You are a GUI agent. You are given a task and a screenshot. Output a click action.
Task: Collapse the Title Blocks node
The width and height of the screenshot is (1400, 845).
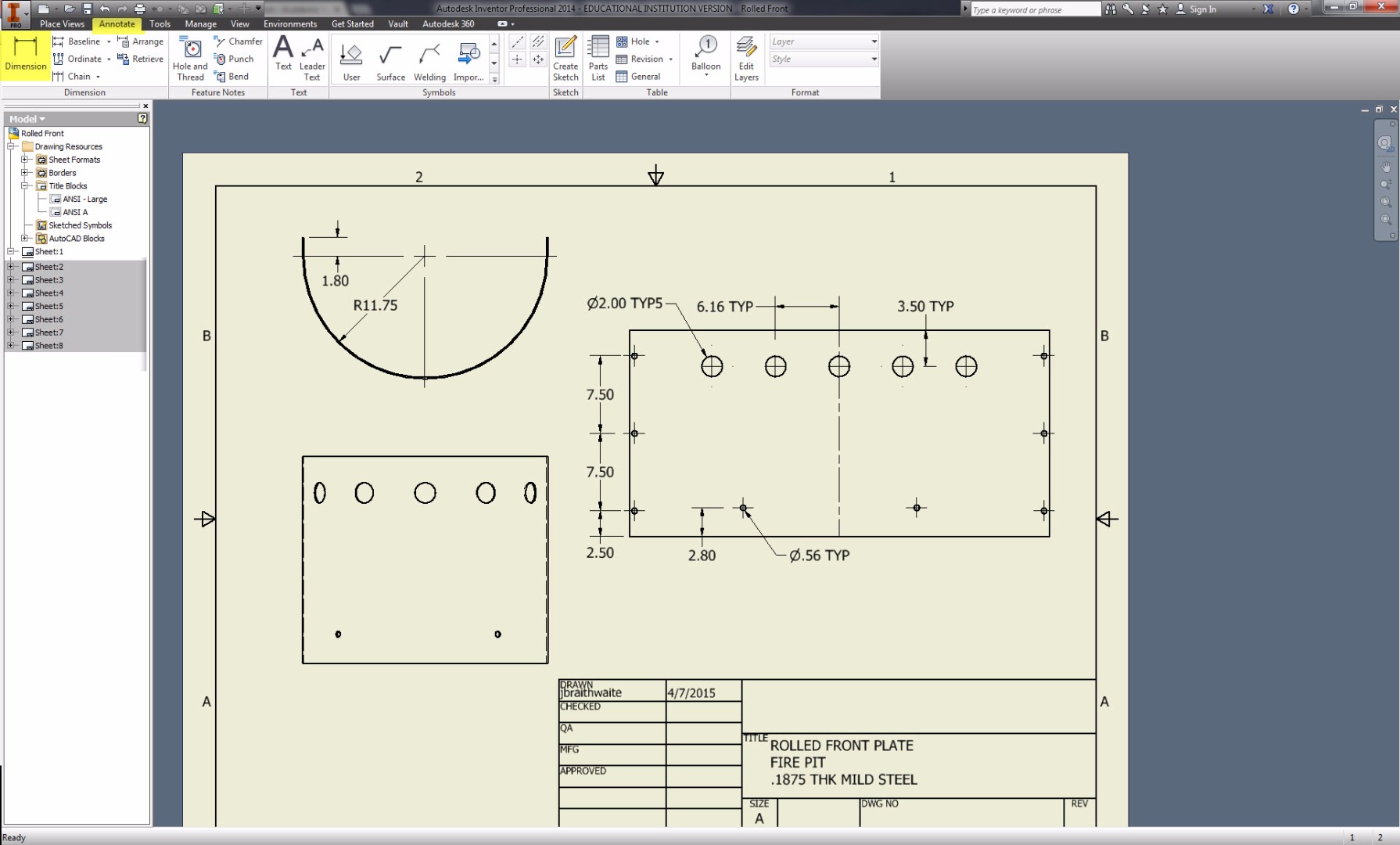click(x=25, y=186)
